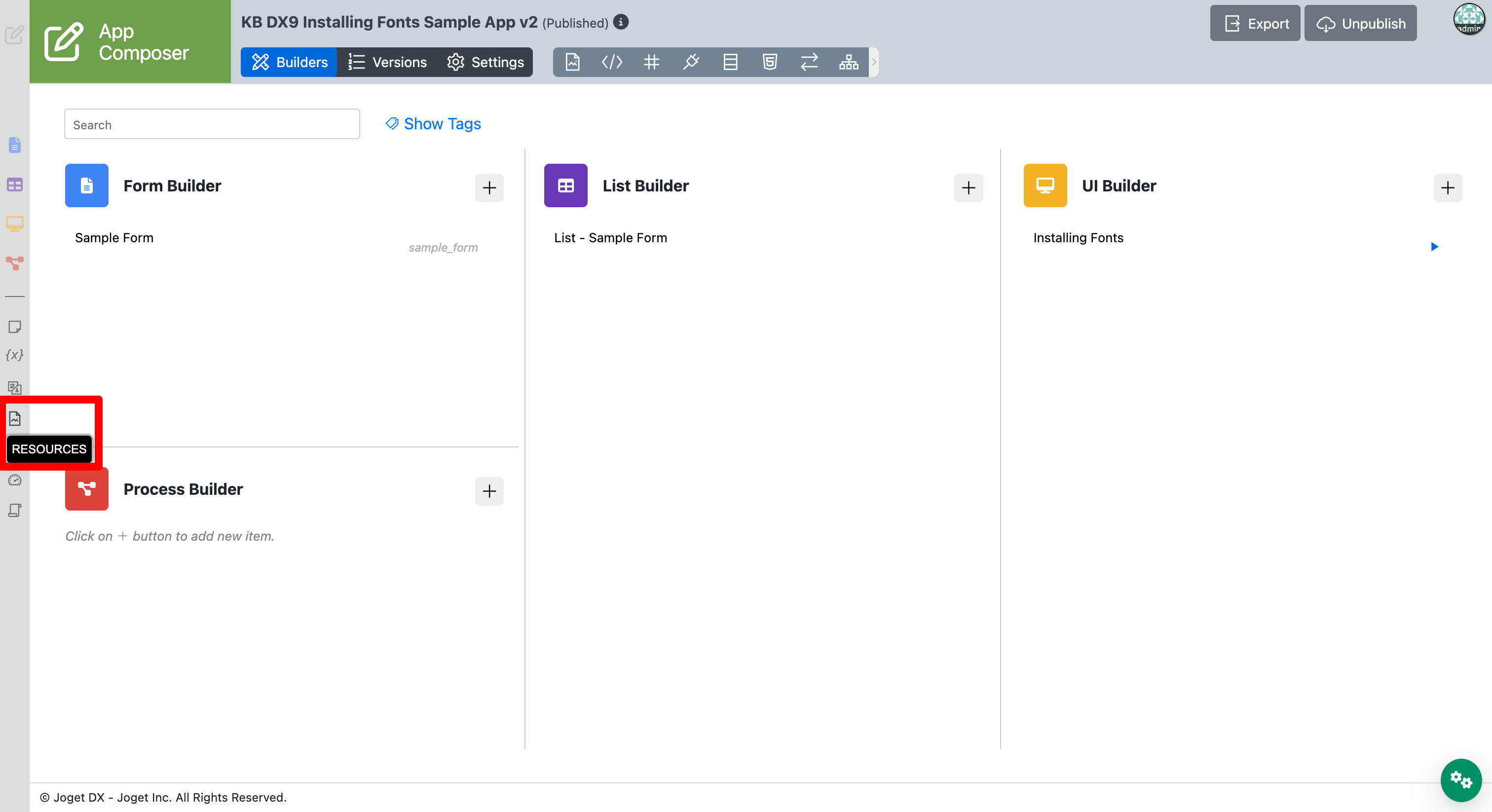Add new process with Process Builder plus

(489, 491)
